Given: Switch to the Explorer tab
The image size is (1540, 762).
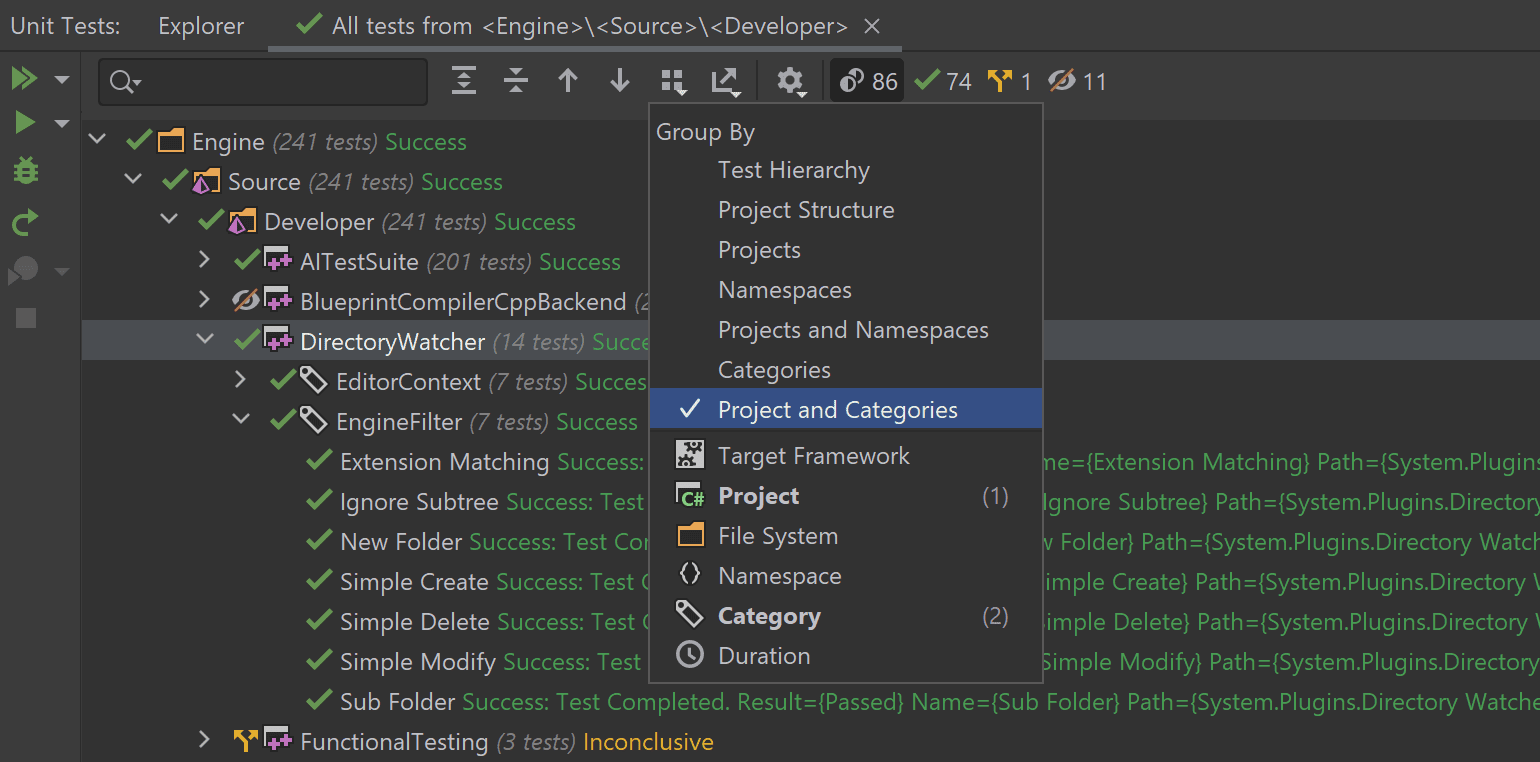Looking at the screenshot, I should (200, 26).
